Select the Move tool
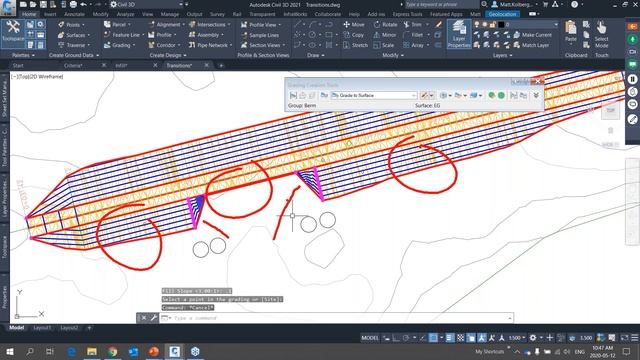The height and width of the screenshot is (360, 640). (354, 24)
